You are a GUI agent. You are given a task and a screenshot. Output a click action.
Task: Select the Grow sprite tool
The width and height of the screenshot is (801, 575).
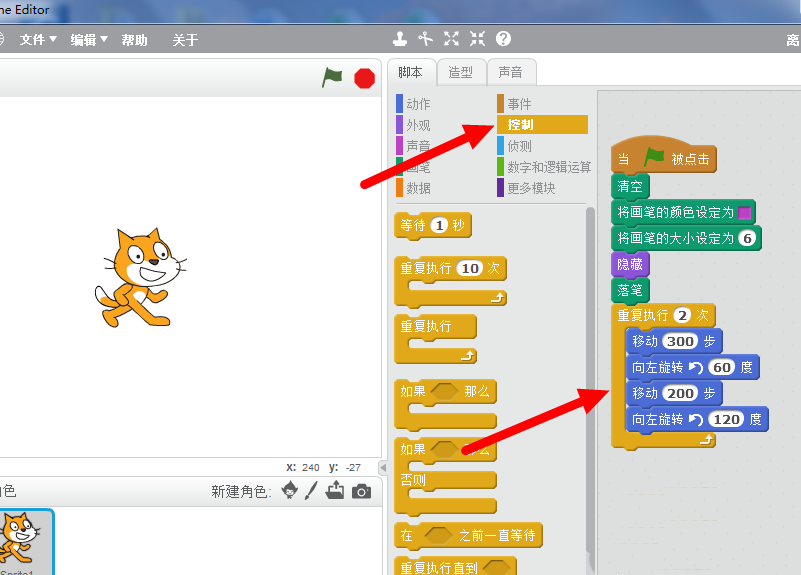click(x=451, y=39)
